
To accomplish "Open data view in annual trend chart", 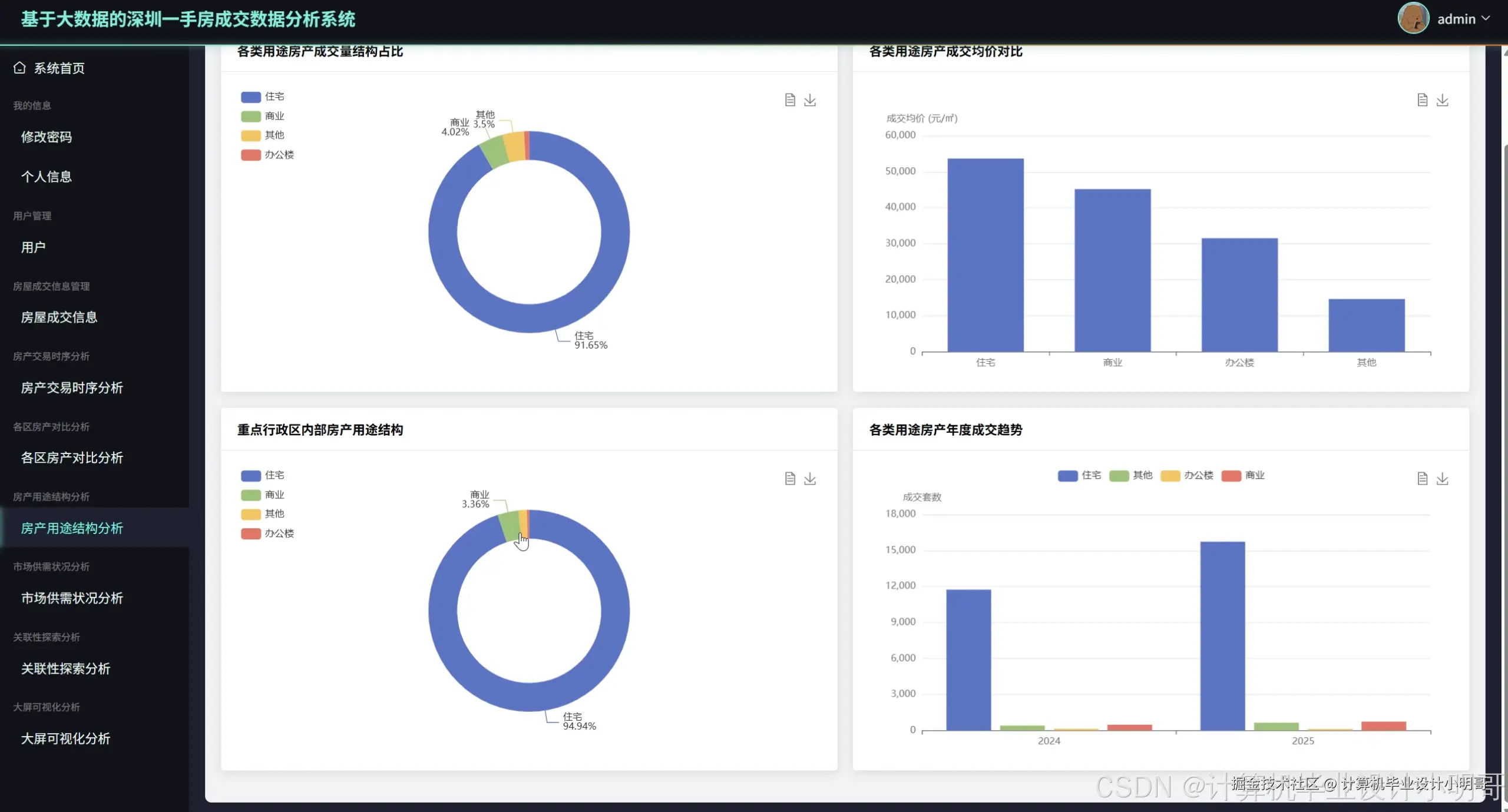I will pyautogui.click(x=1422, y=479).
